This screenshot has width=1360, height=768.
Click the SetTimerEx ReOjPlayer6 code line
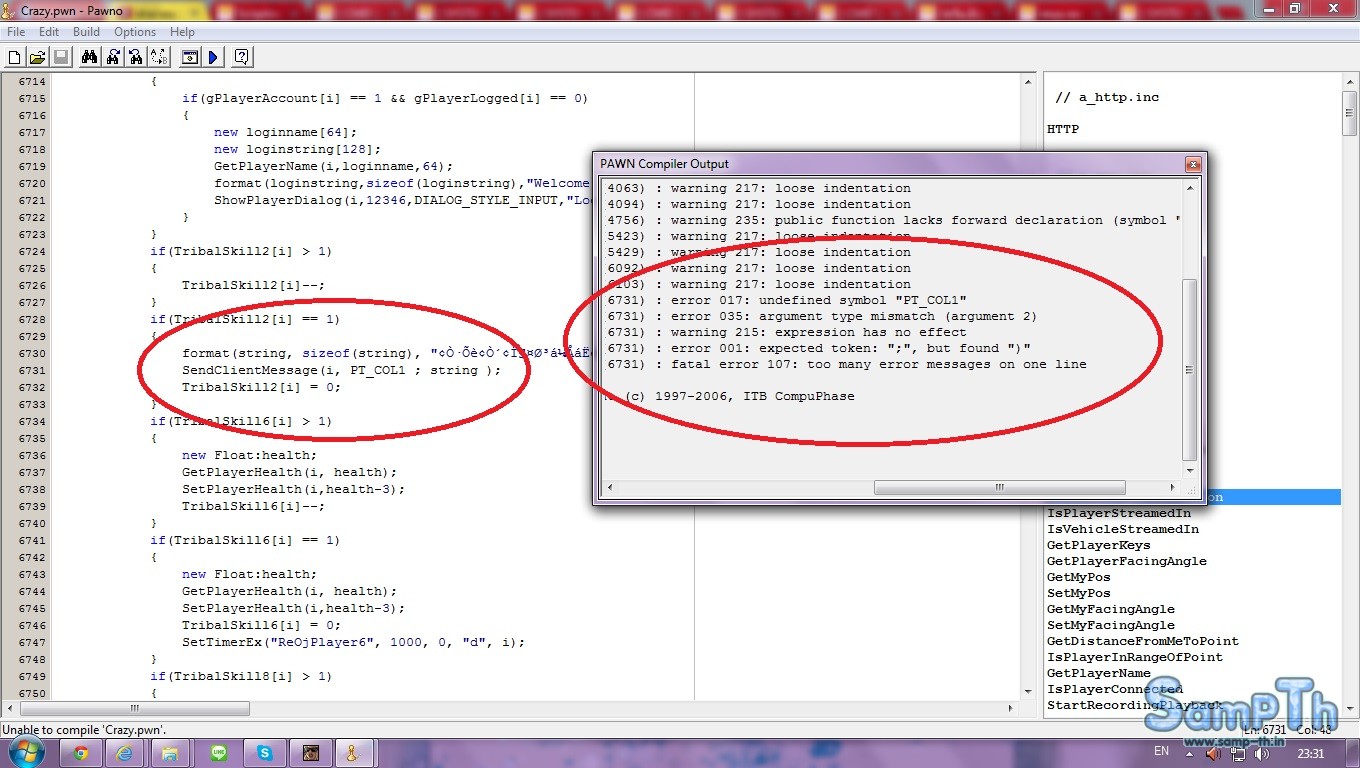[x=353, y=642]
